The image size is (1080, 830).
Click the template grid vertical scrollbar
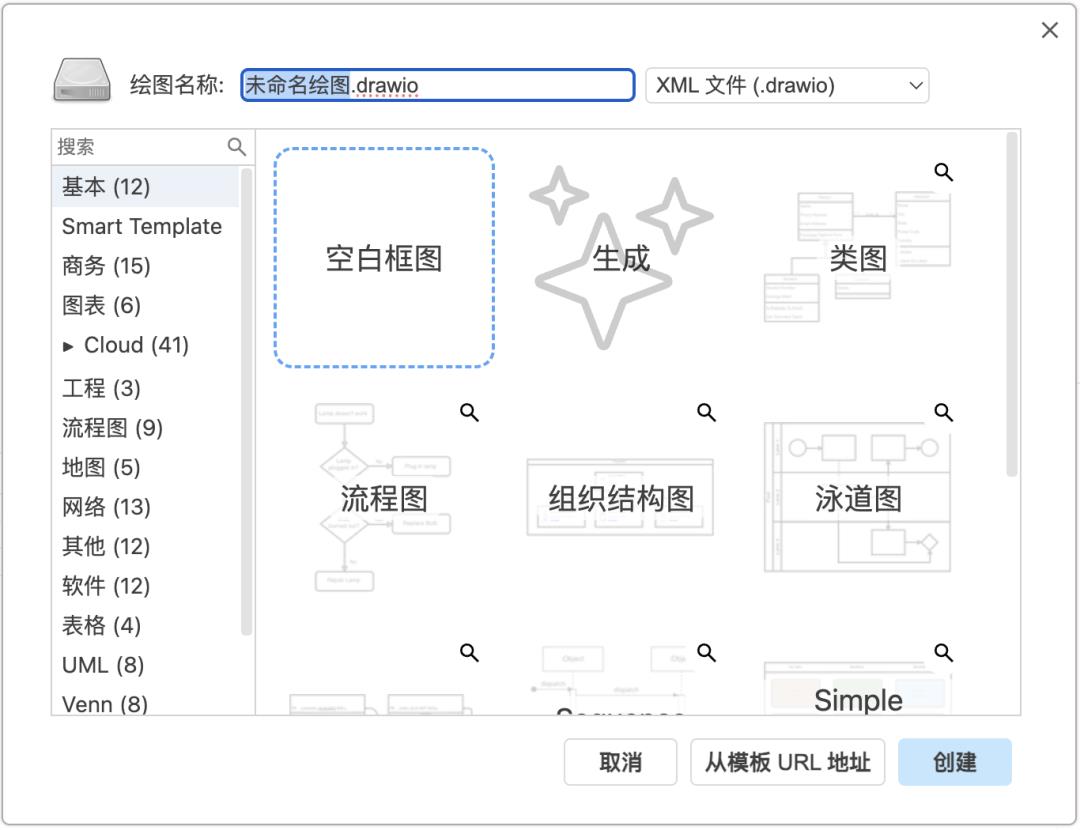pos(1011,304)
